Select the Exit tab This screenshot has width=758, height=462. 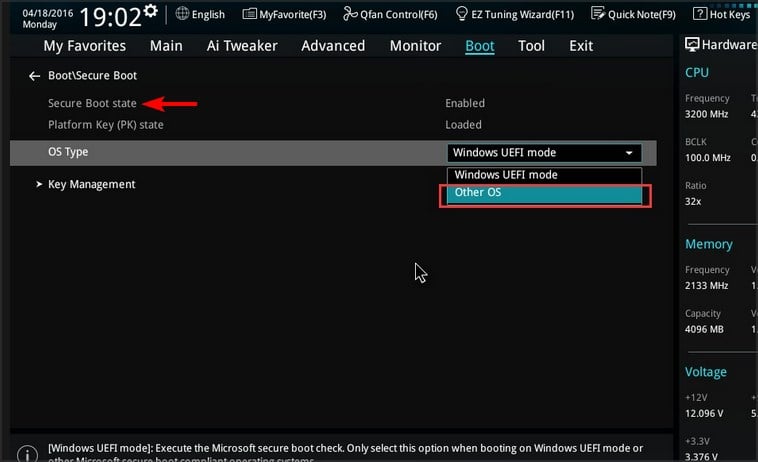pyautogui.click(x=580, y=46)
